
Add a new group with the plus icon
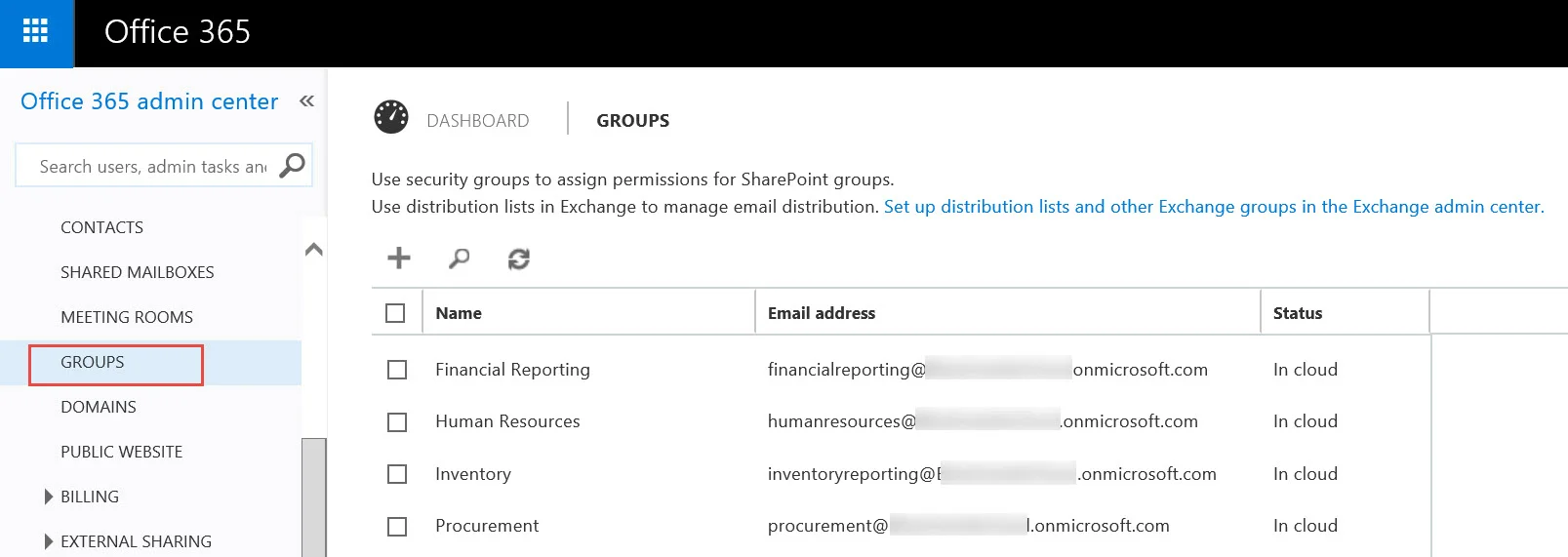pyautogui.click(x=399, y=258)
